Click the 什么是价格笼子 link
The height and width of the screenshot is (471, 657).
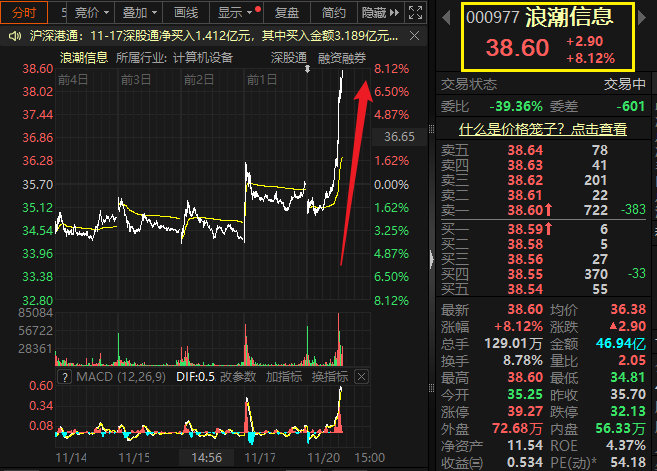(x=543, y=129)
